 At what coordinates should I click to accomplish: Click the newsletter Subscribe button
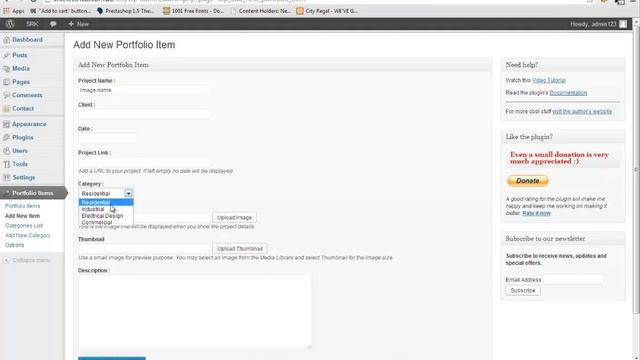point(523,291)
